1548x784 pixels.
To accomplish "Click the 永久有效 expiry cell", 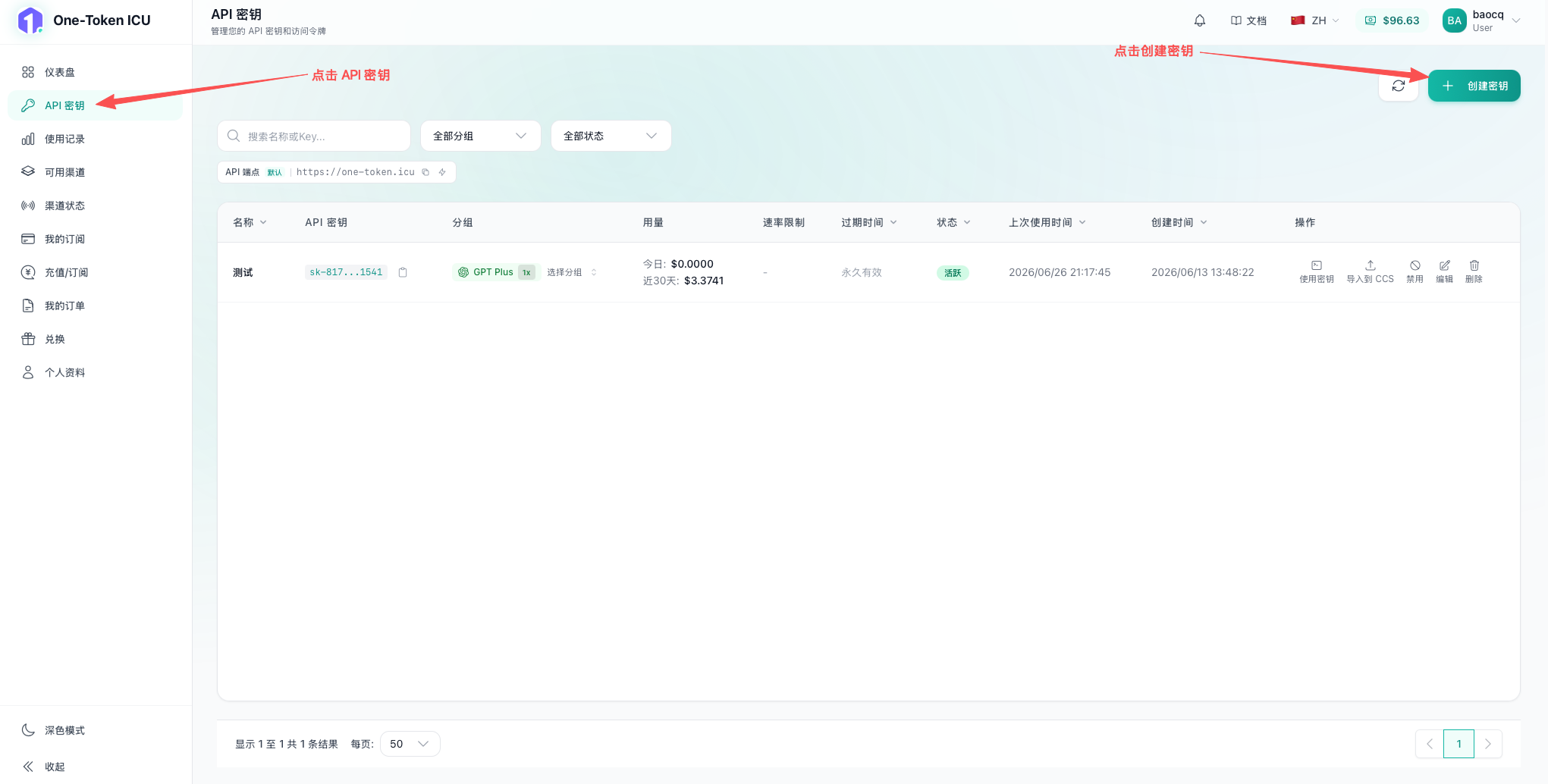I will [862, 272].
